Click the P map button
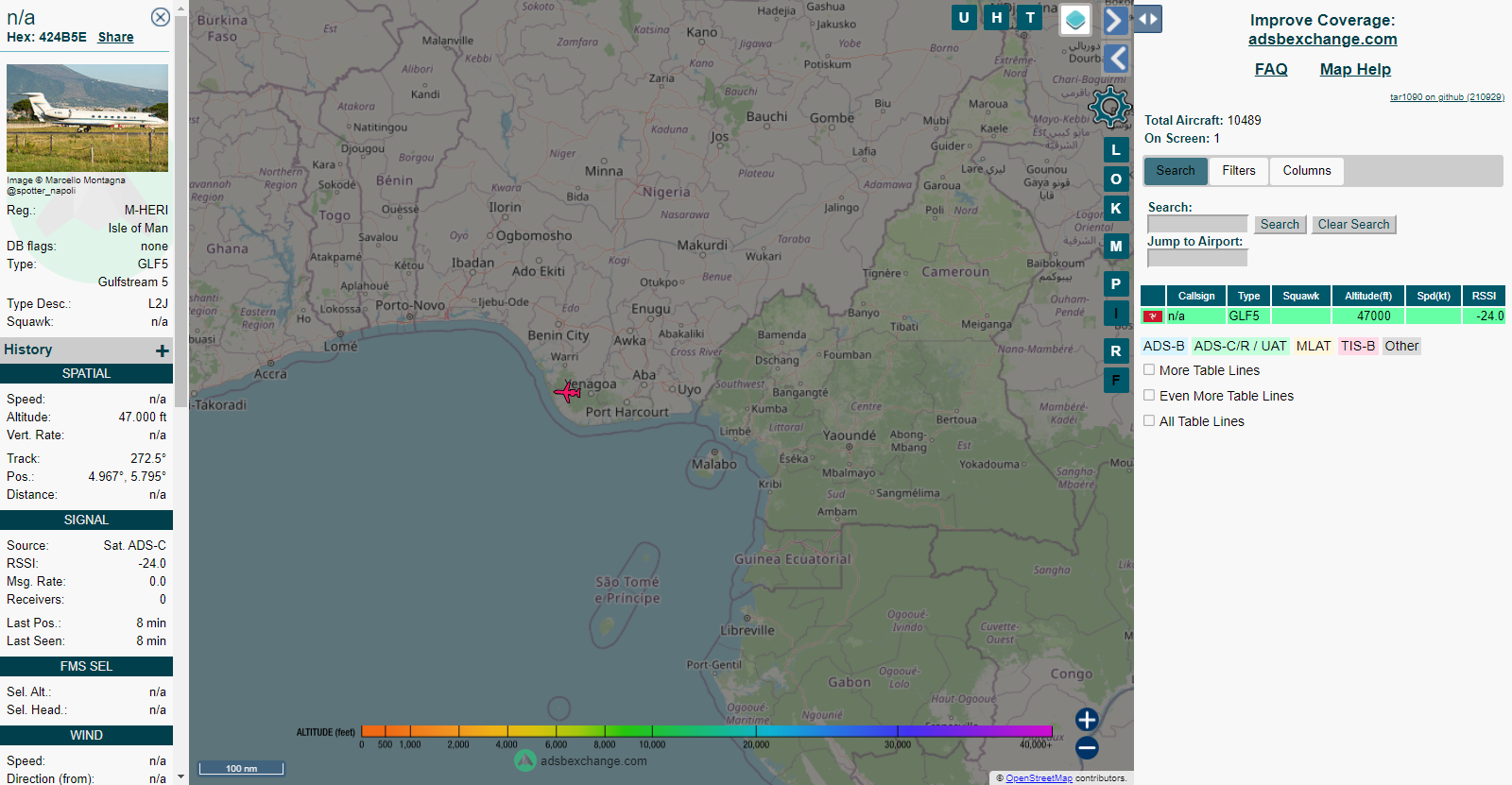The height and width of the screenshot is (785, 1512). [1116, 283]
